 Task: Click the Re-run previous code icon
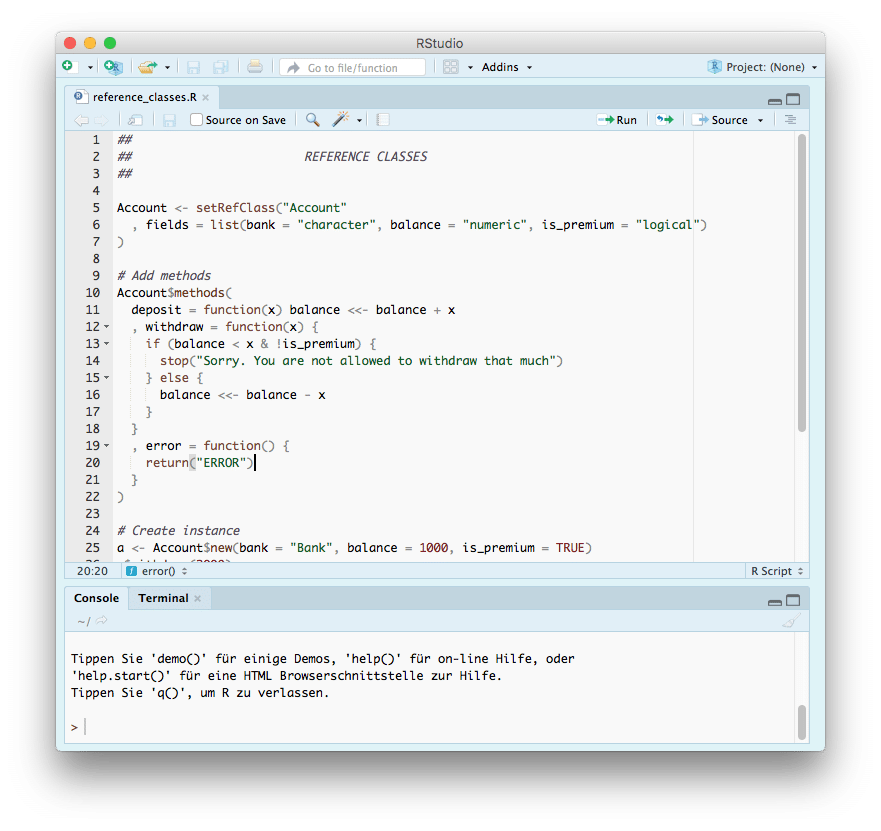(665, 120)
